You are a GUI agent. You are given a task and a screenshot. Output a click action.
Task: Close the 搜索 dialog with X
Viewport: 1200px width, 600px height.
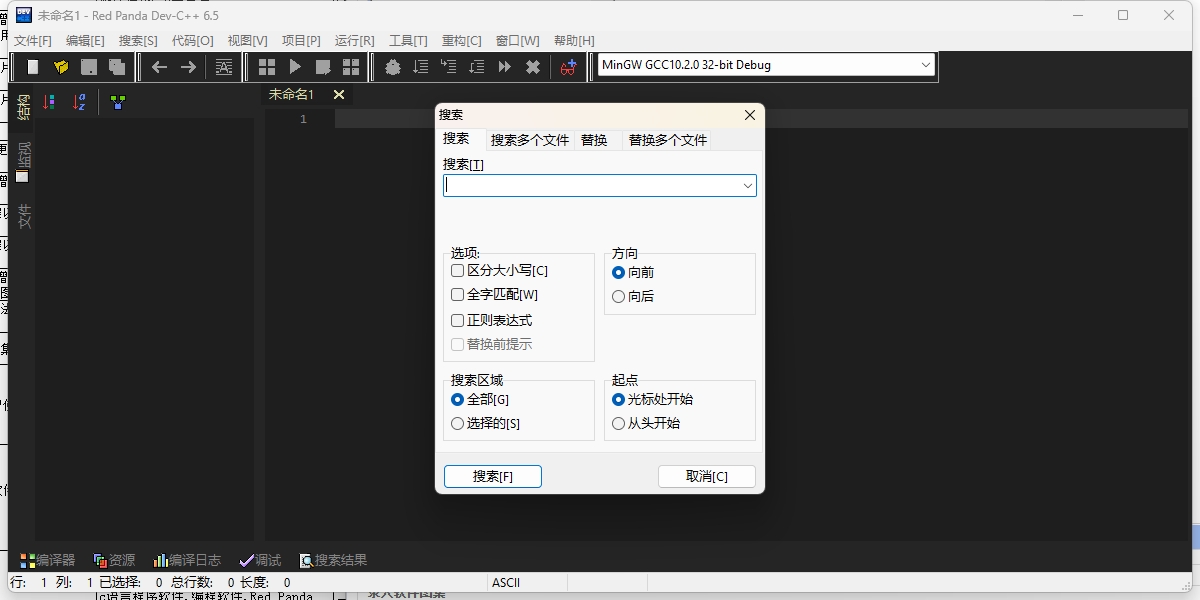pos(750,115)
